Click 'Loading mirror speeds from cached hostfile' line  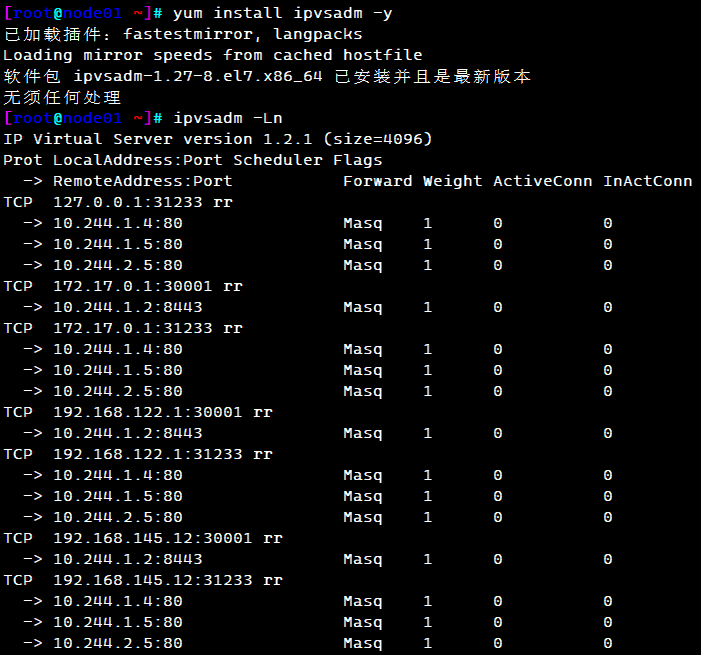213,55
